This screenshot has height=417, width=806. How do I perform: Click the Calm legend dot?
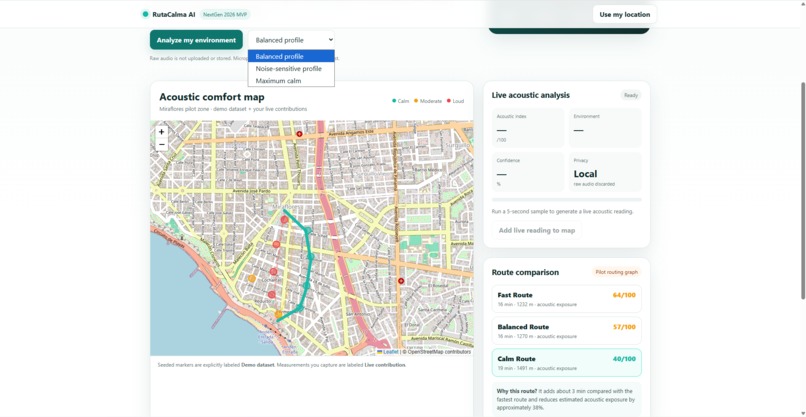click(x=394, y=101)
